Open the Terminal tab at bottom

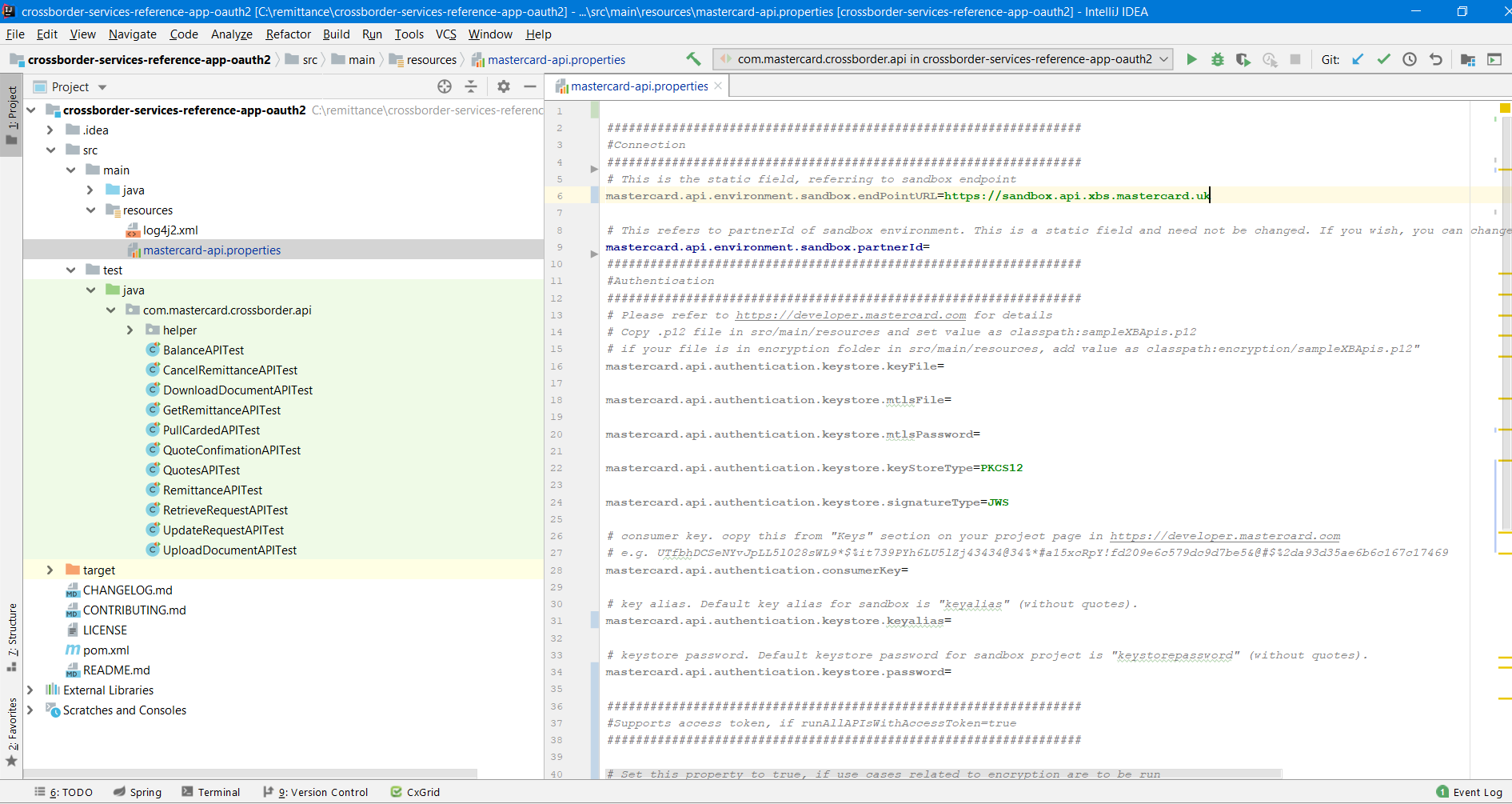(211, 792)
